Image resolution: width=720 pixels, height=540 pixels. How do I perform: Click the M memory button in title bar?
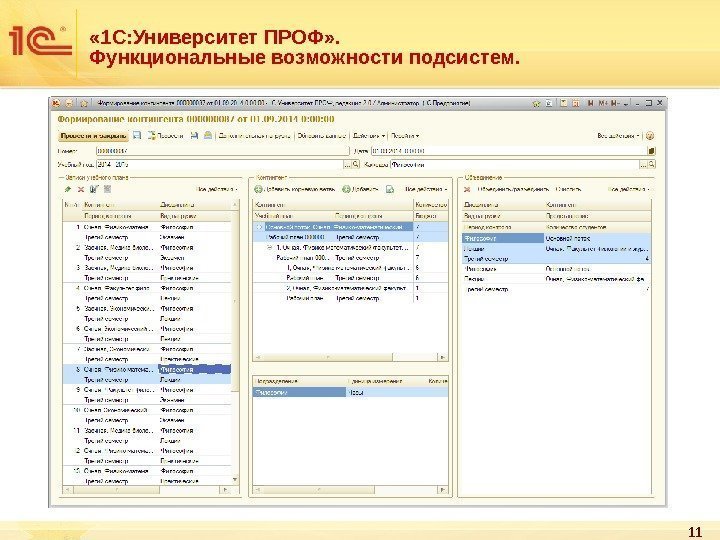click(591, 103)
